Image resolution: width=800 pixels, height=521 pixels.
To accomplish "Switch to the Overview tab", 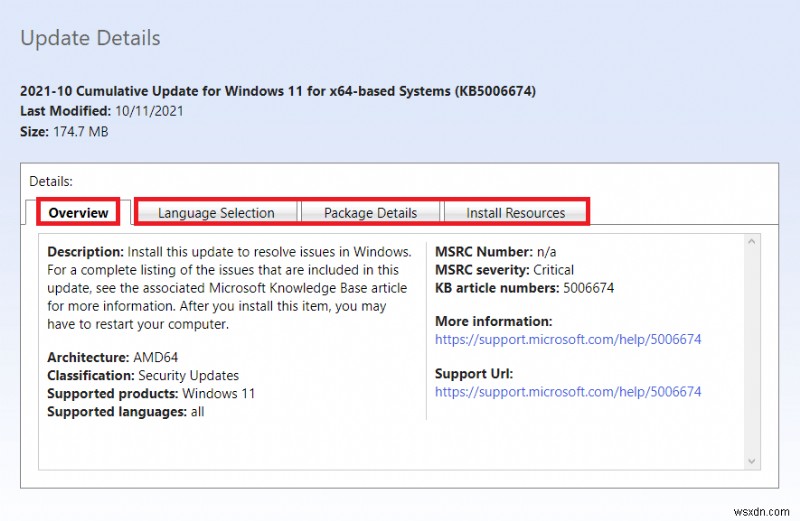I will pos(78,212).
